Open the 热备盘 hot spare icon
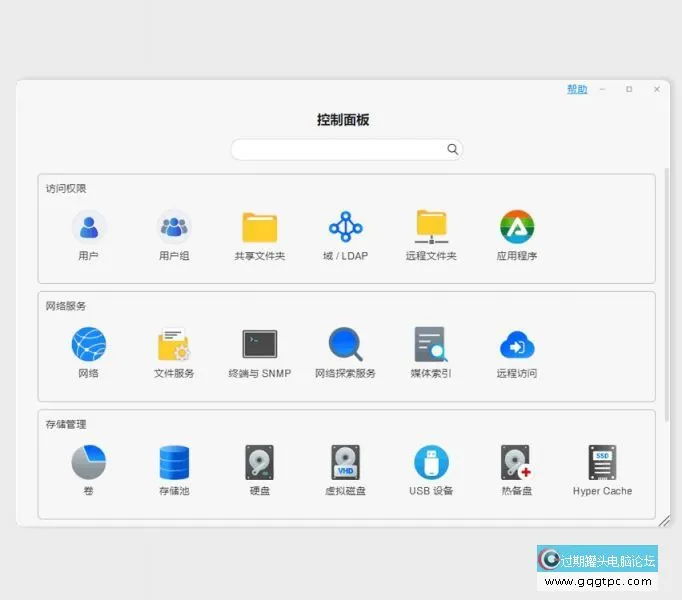Viewport: 682px width, 600px height. (x=517, y=462)
